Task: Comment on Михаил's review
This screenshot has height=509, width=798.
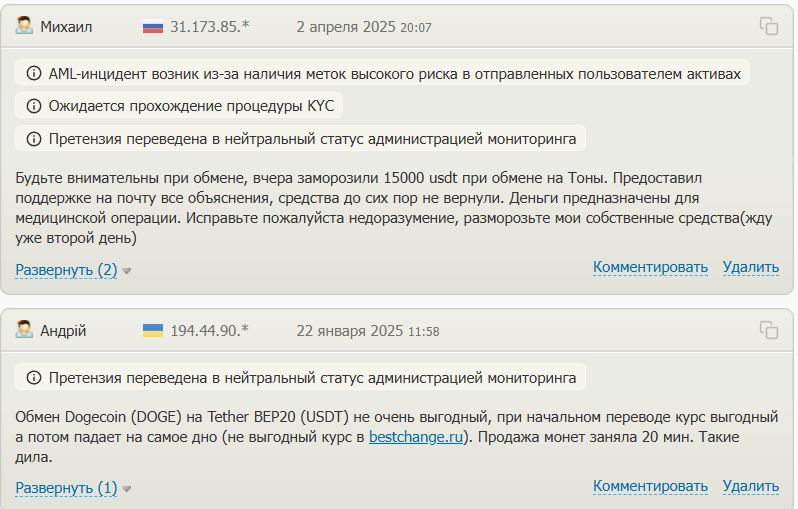Action: coord(650,267)
